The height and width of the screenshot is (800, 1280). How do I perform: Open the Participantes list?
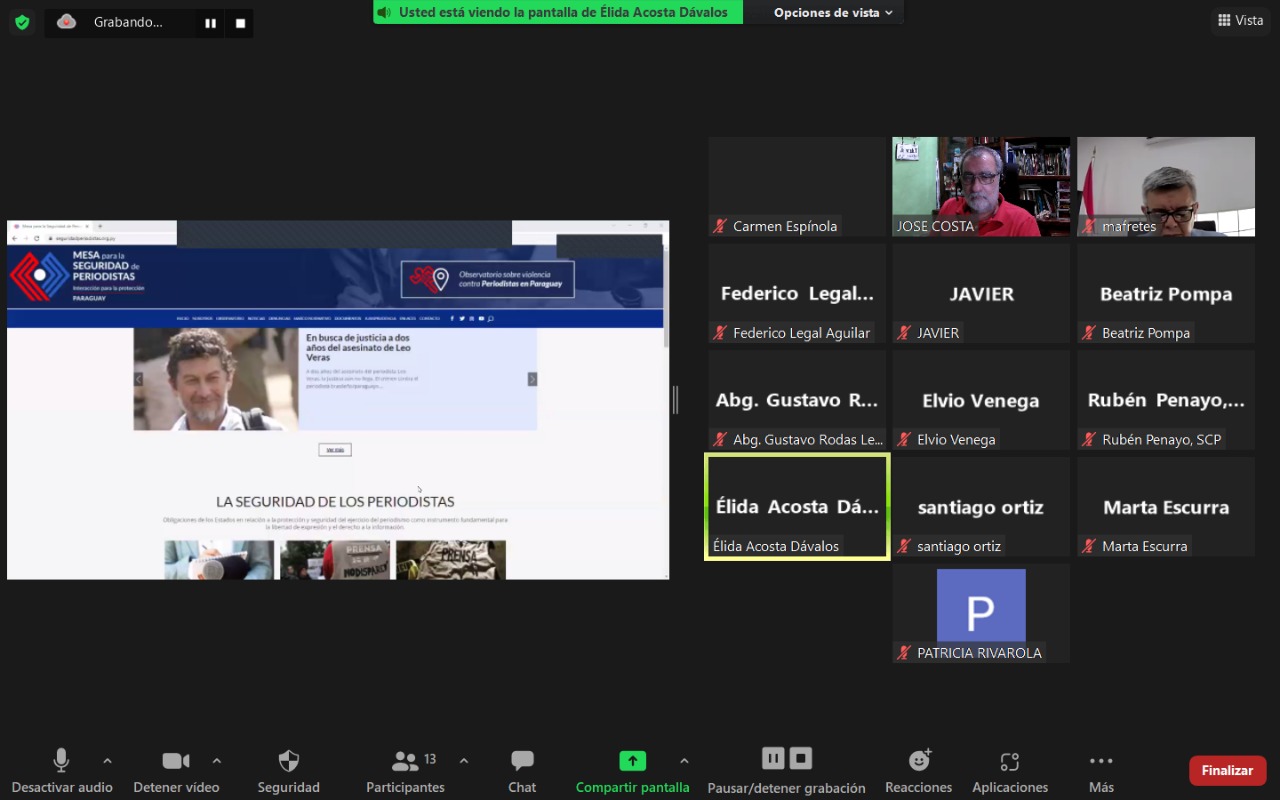tap(405, 762)
